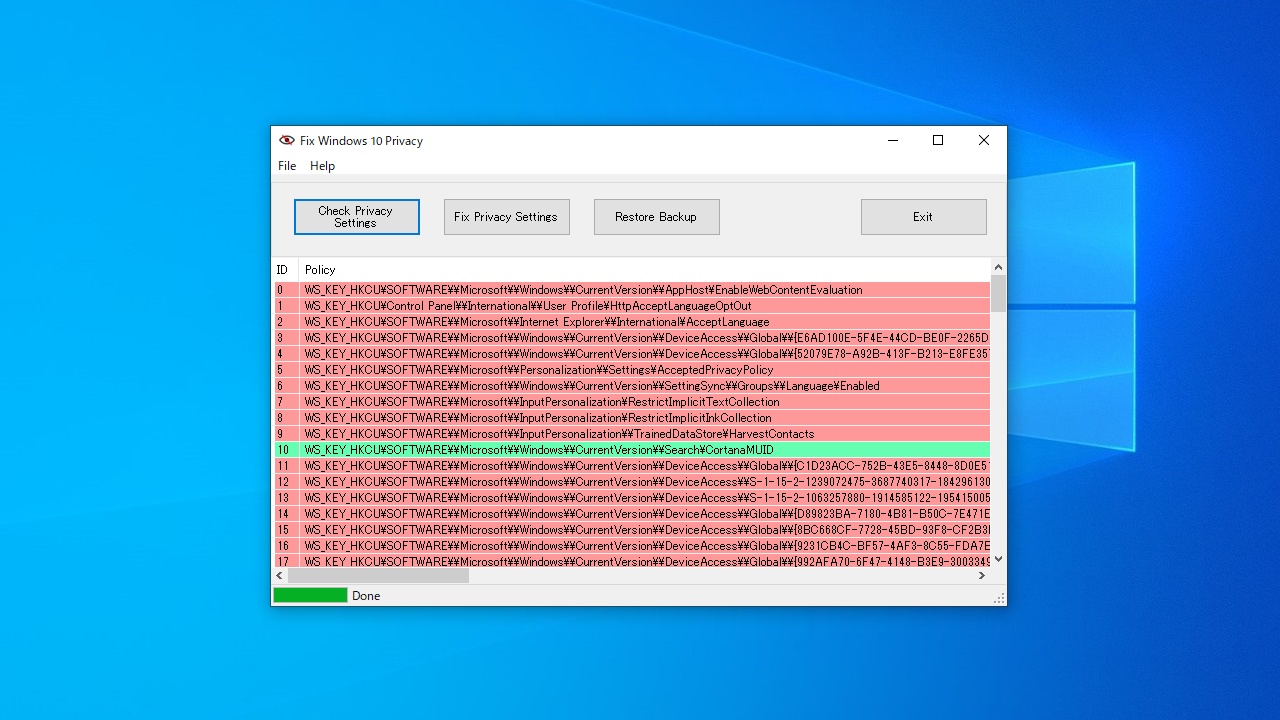Click the vertical scrollbar thumb
Viewport: 1280px width, 720px height.
coord(998,294)
